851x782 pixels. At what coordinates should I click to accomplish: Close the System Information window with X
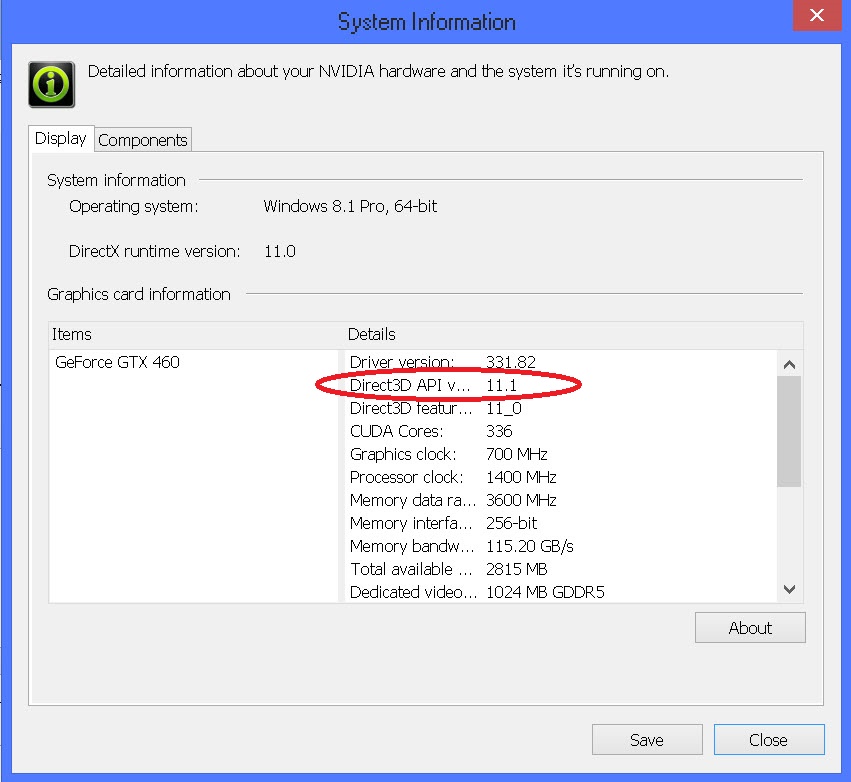click(816, 15)
